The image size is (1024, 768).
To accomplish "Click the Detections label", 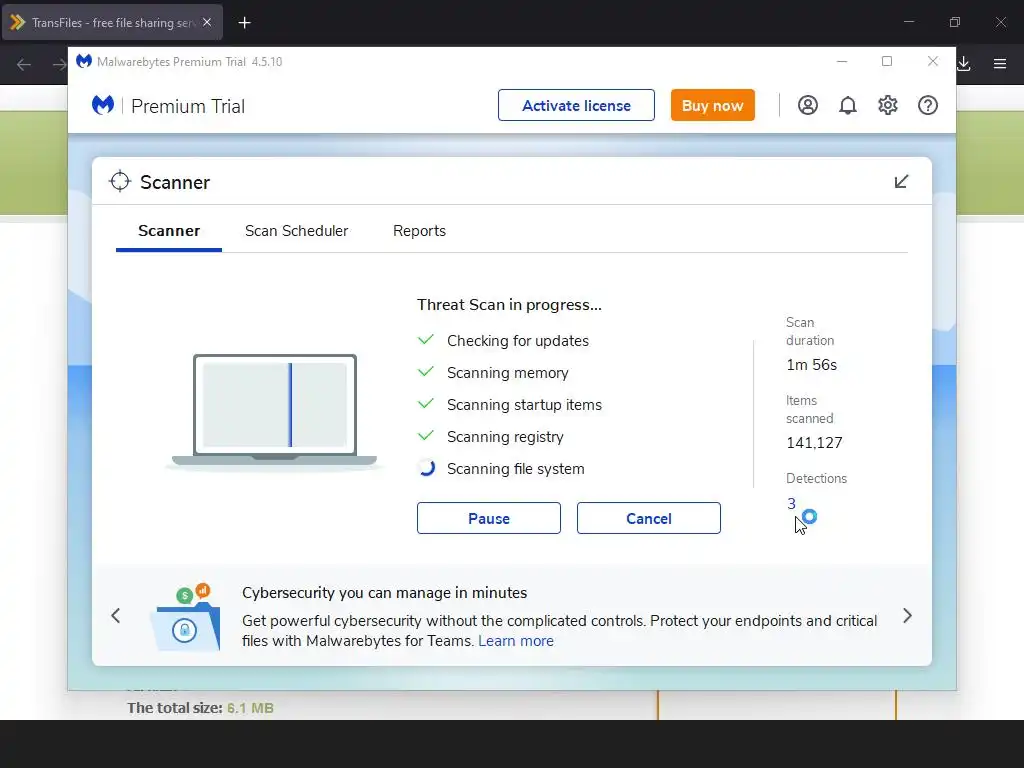I will point(816,479).
